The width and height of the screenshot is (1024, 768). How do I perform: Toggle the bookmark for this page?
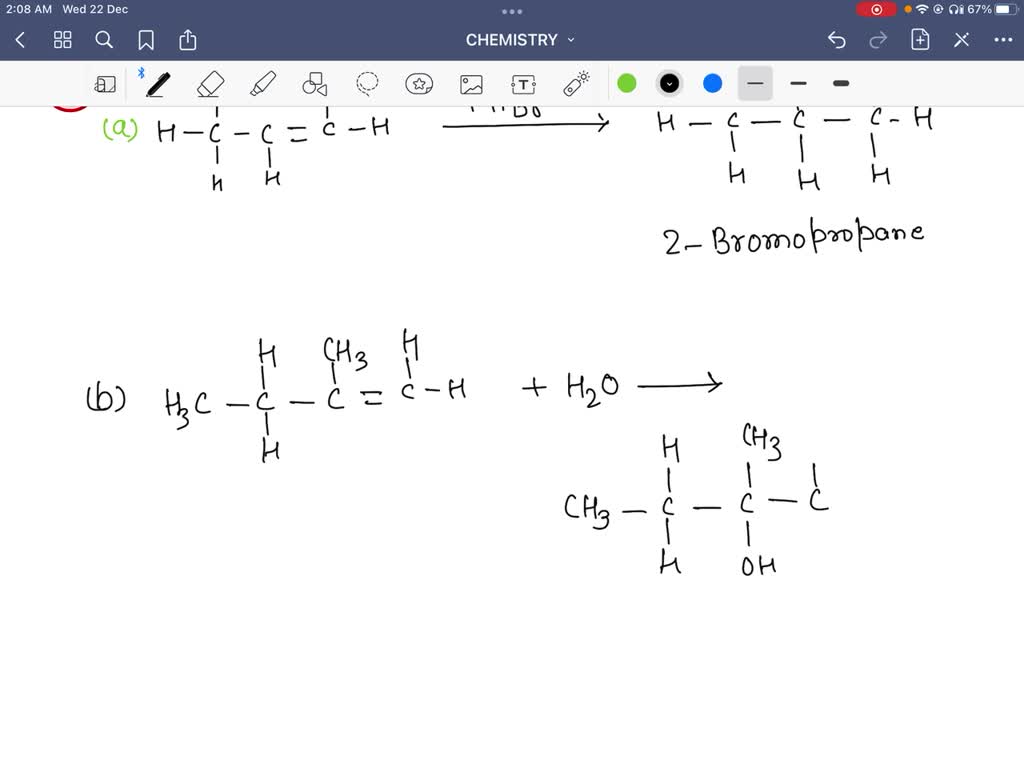[x=147, y=40]
